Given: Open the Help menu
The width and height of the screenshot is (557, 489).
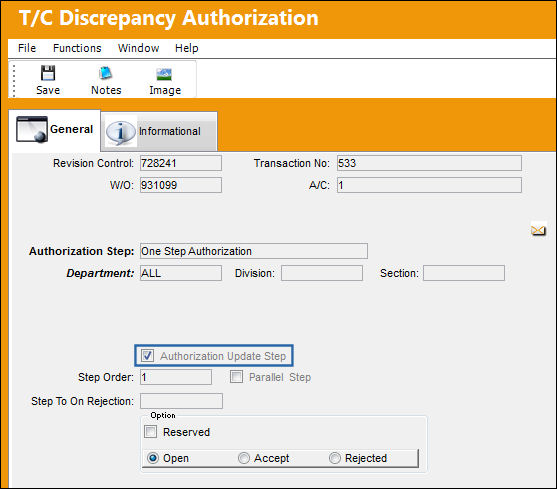Looking at the screenshot, I should [x=186, y=48].
